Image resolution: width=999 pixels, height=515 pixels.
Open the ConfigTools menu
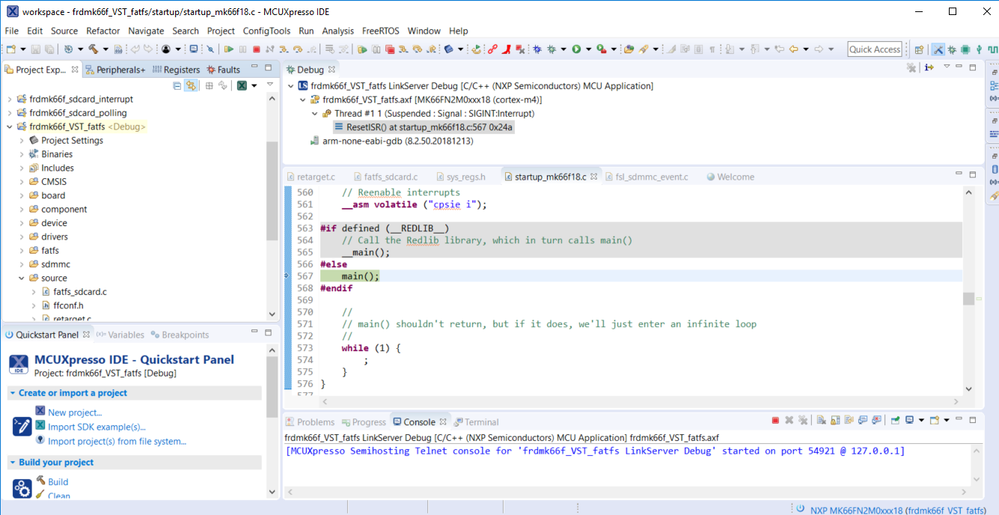tap(266, 31)
